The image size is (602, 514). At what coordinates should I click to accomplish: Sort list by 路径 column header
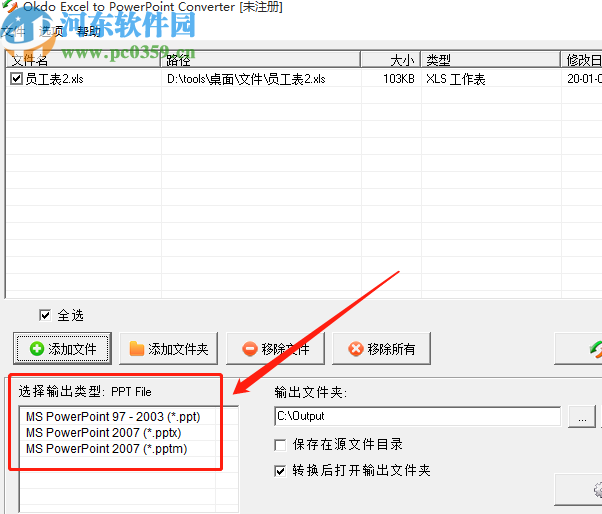[261, 60]
